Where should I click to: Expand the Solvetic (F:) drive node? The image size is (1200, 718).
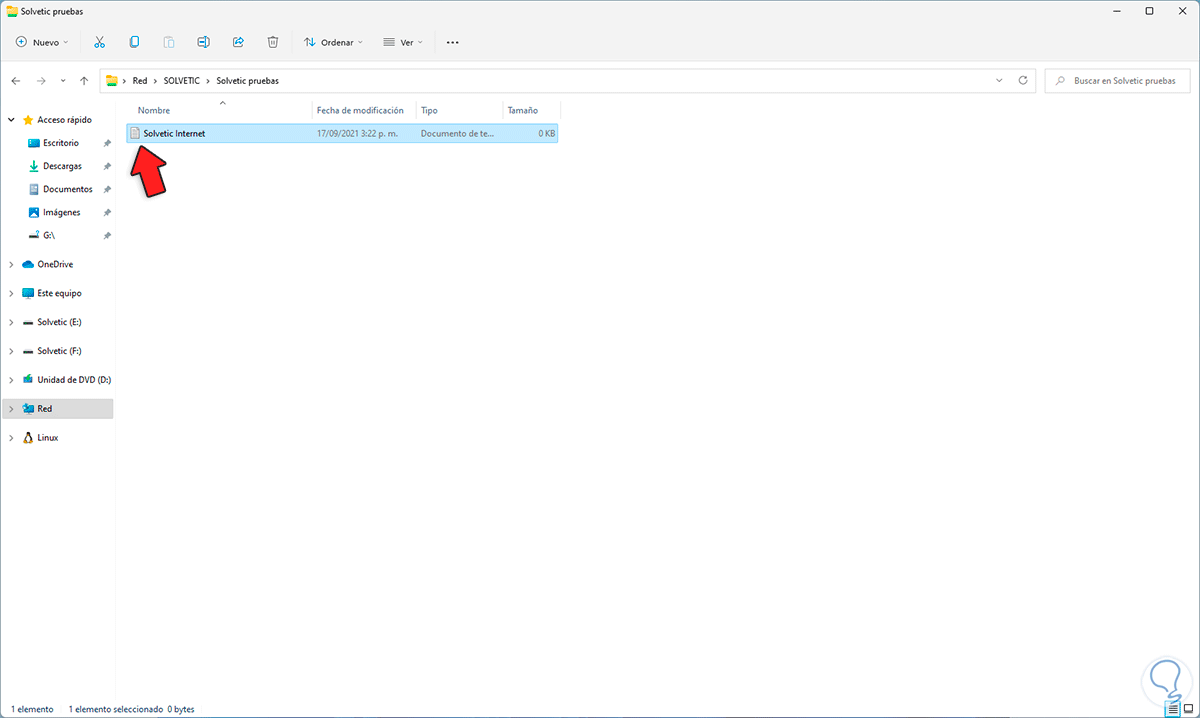[x=11, y=351]
